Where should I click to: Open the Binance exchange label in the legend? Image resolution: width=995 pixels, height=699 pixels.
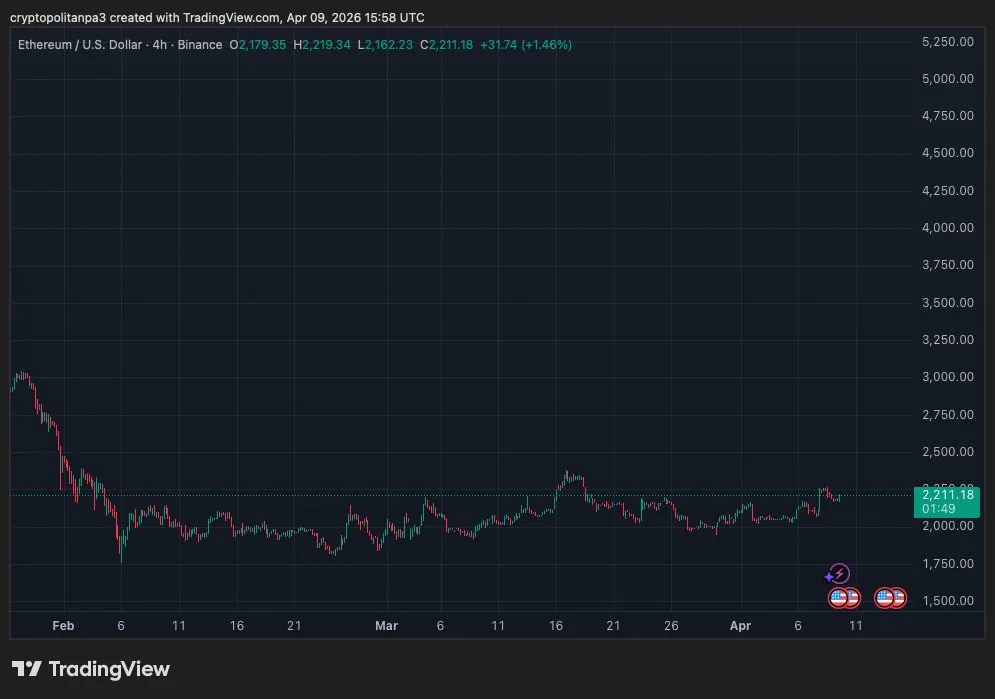point(200,44)
